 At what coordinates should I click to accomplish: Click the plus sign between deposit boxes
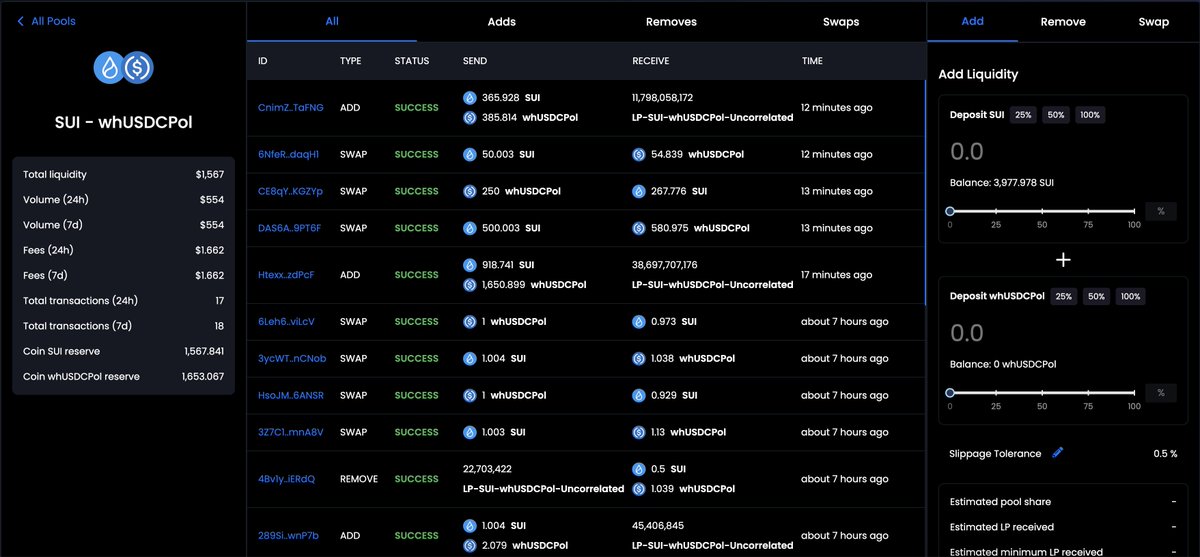click(x=1064, y=259)
